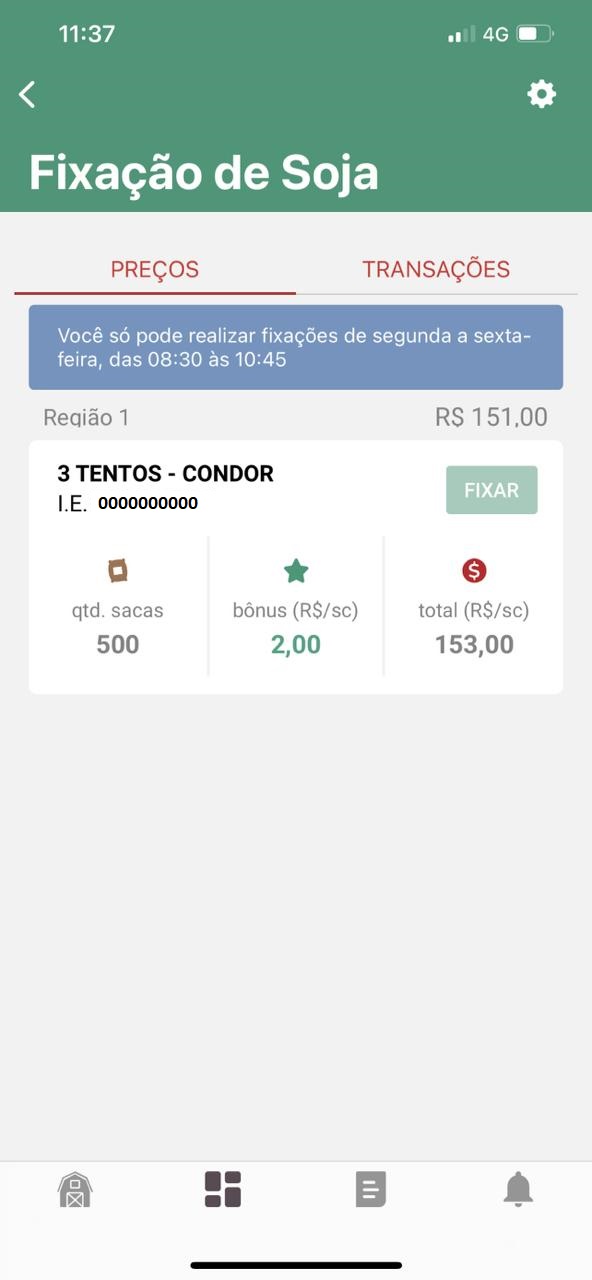This screenshot has height=1280, width=592.
Task: Open notifications bell icon
Action: point(518,1189)
